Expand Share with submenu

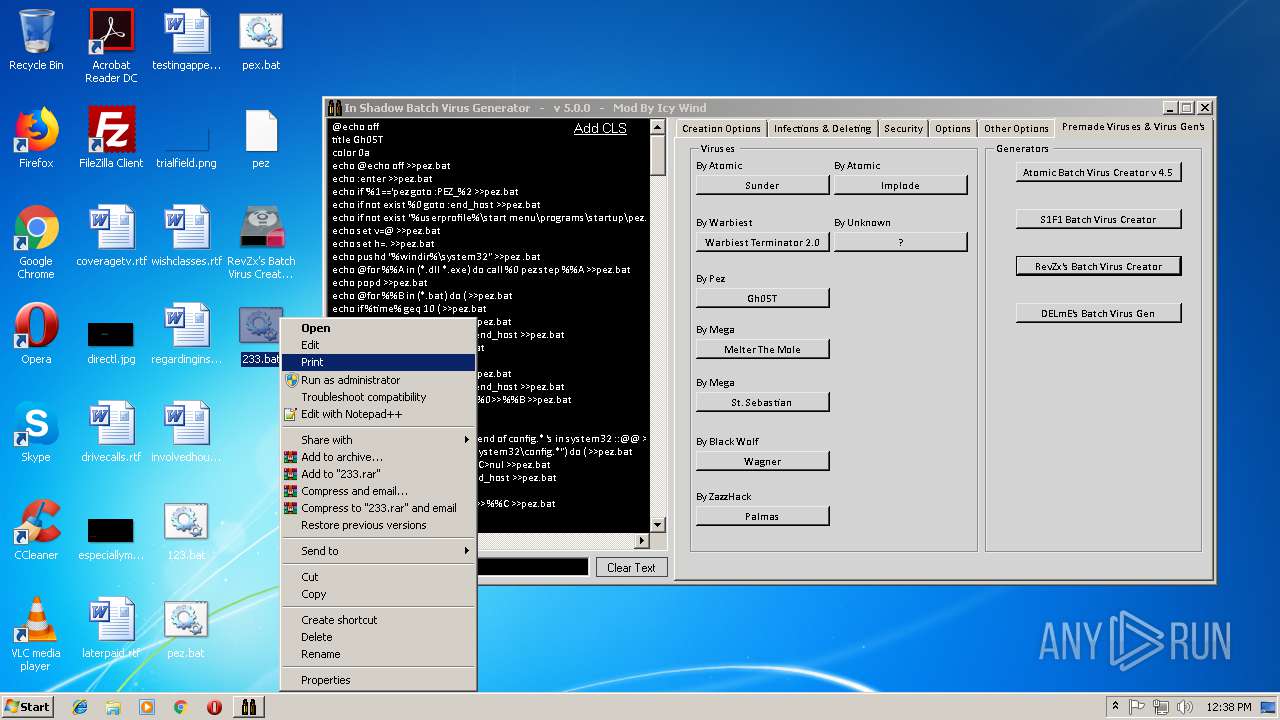378,440
